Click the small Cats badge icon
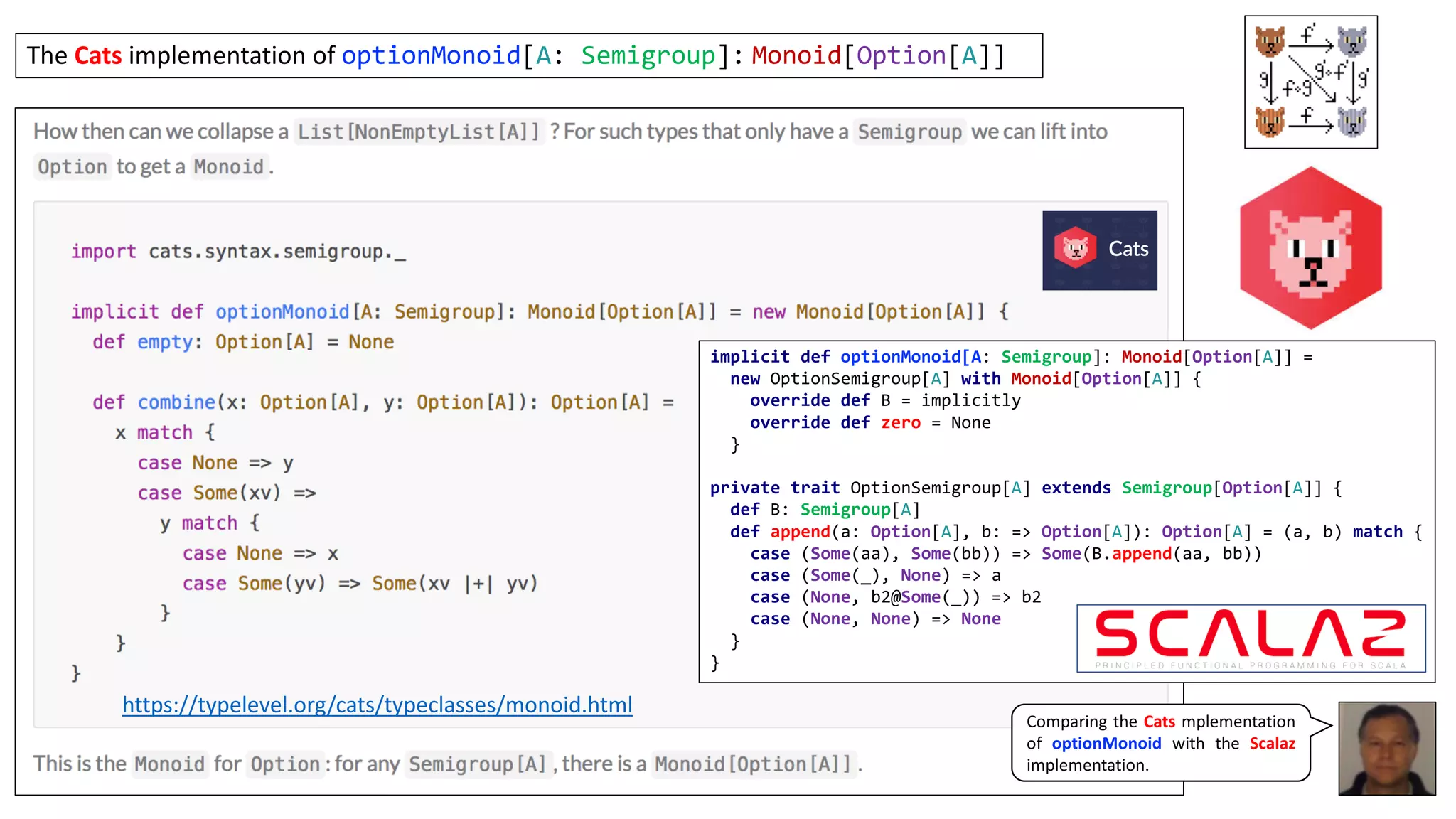 click(x=1099, y=250)
